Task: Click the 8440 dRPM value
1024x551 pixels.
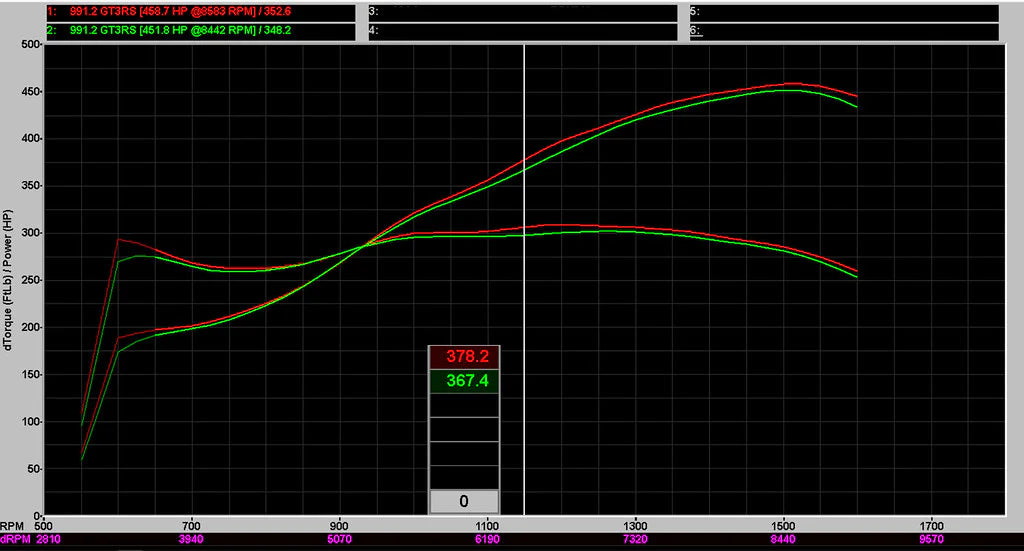Action: [783, 538]
